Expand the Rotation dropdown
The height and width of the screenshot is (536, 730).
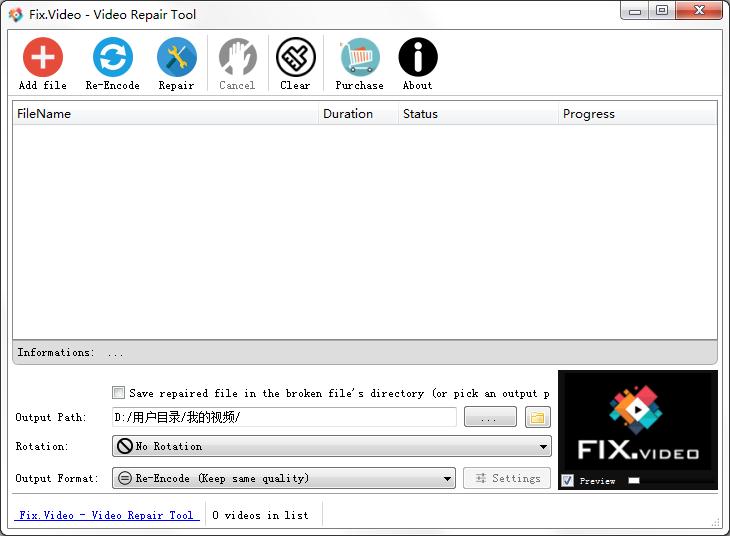[x=331, y=446]
